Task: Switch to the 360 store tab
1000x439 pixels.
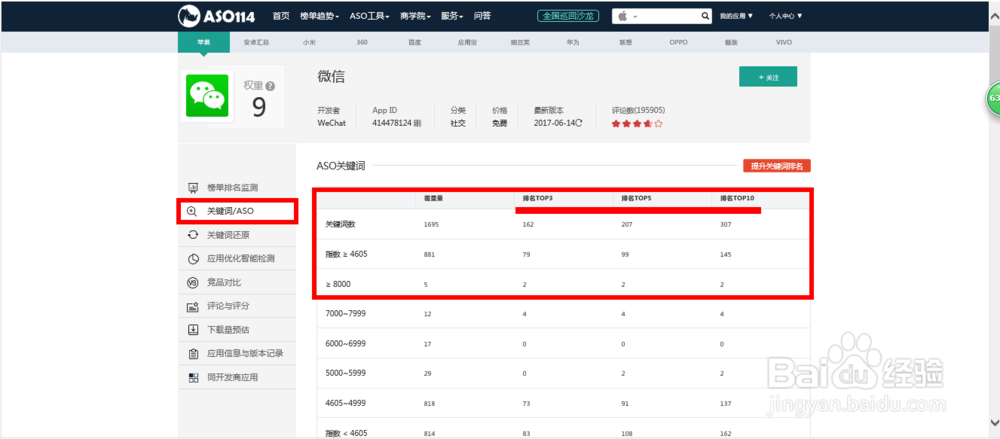Action: 362,42
